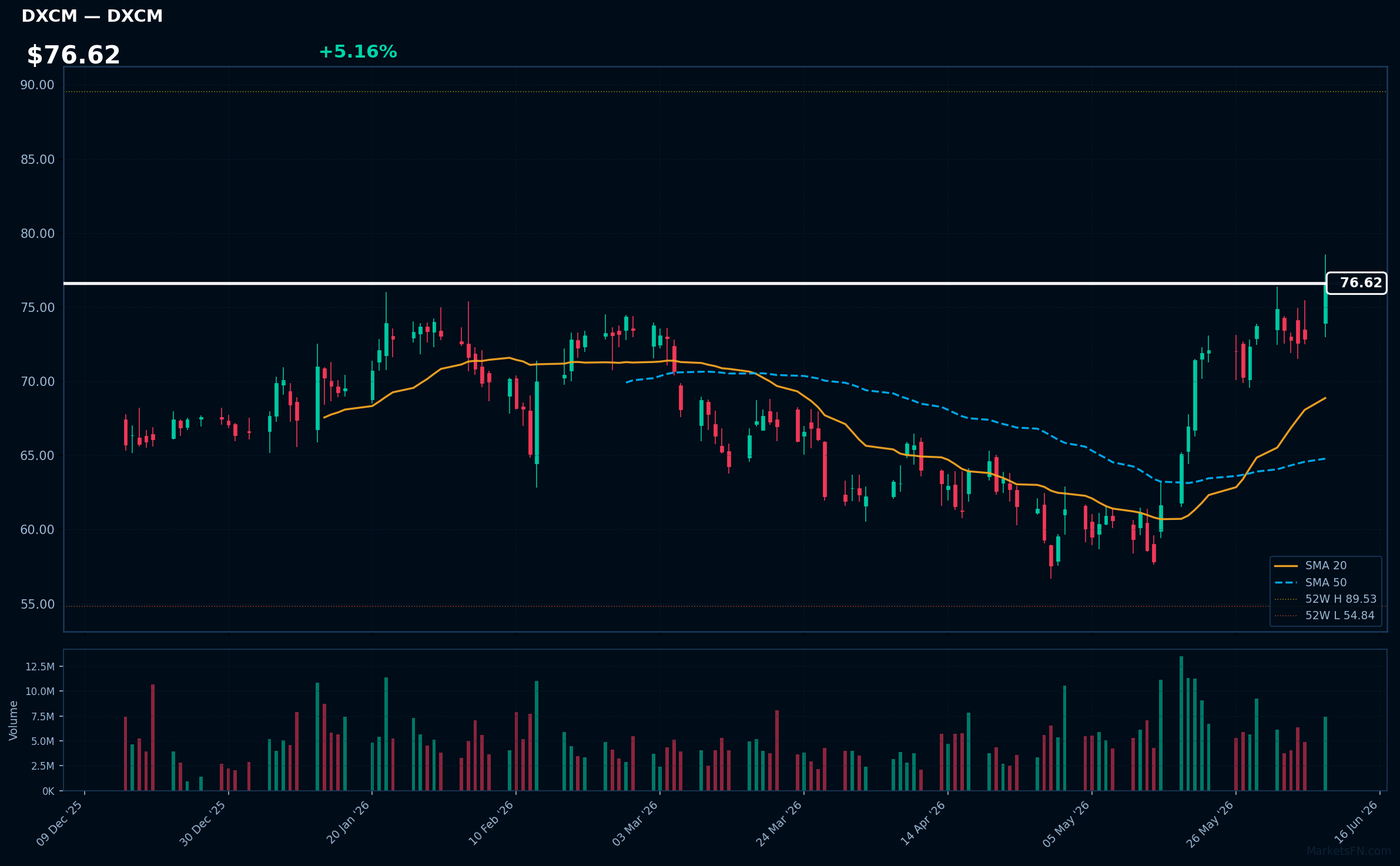1400x866 pixels.
Task: Click the 10.0M volume axis label
Action: pos(40,692)
